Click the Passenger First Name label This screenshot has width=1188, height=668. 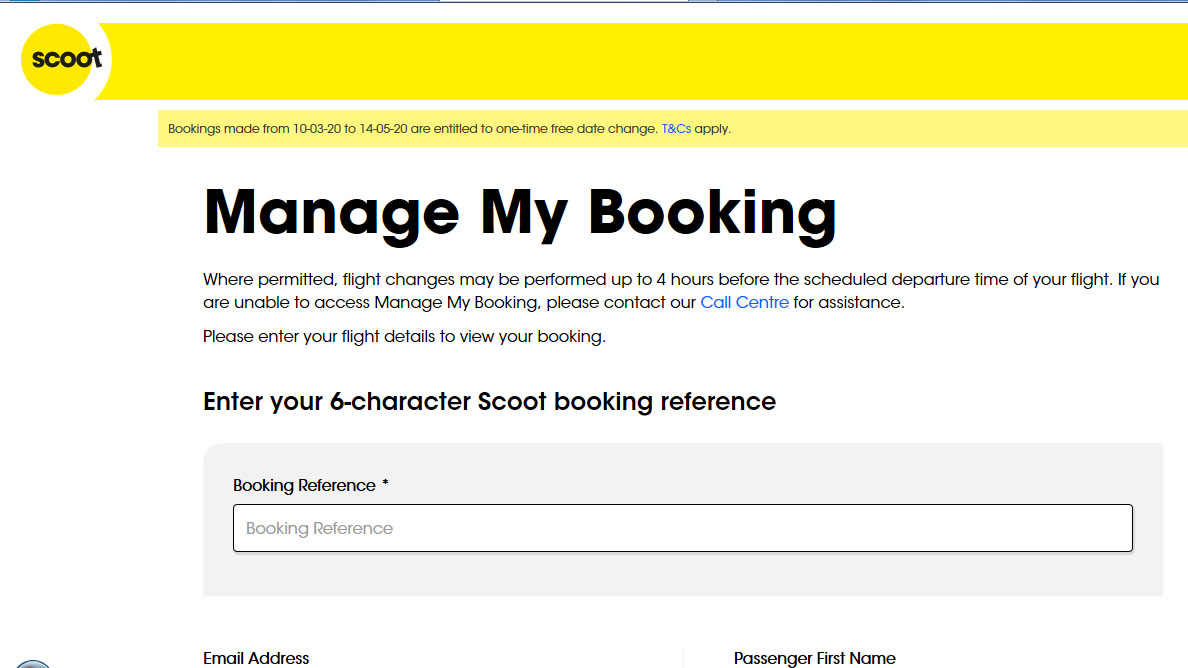coord(815,658)
